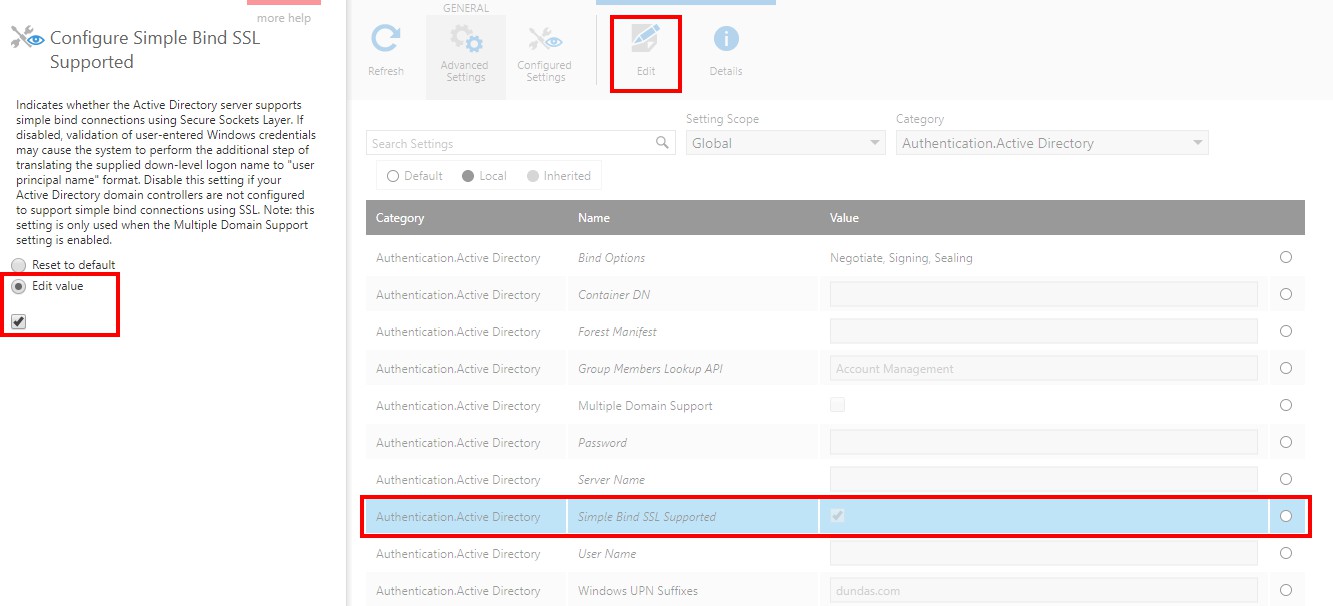Click the Refresh icon

386,40
